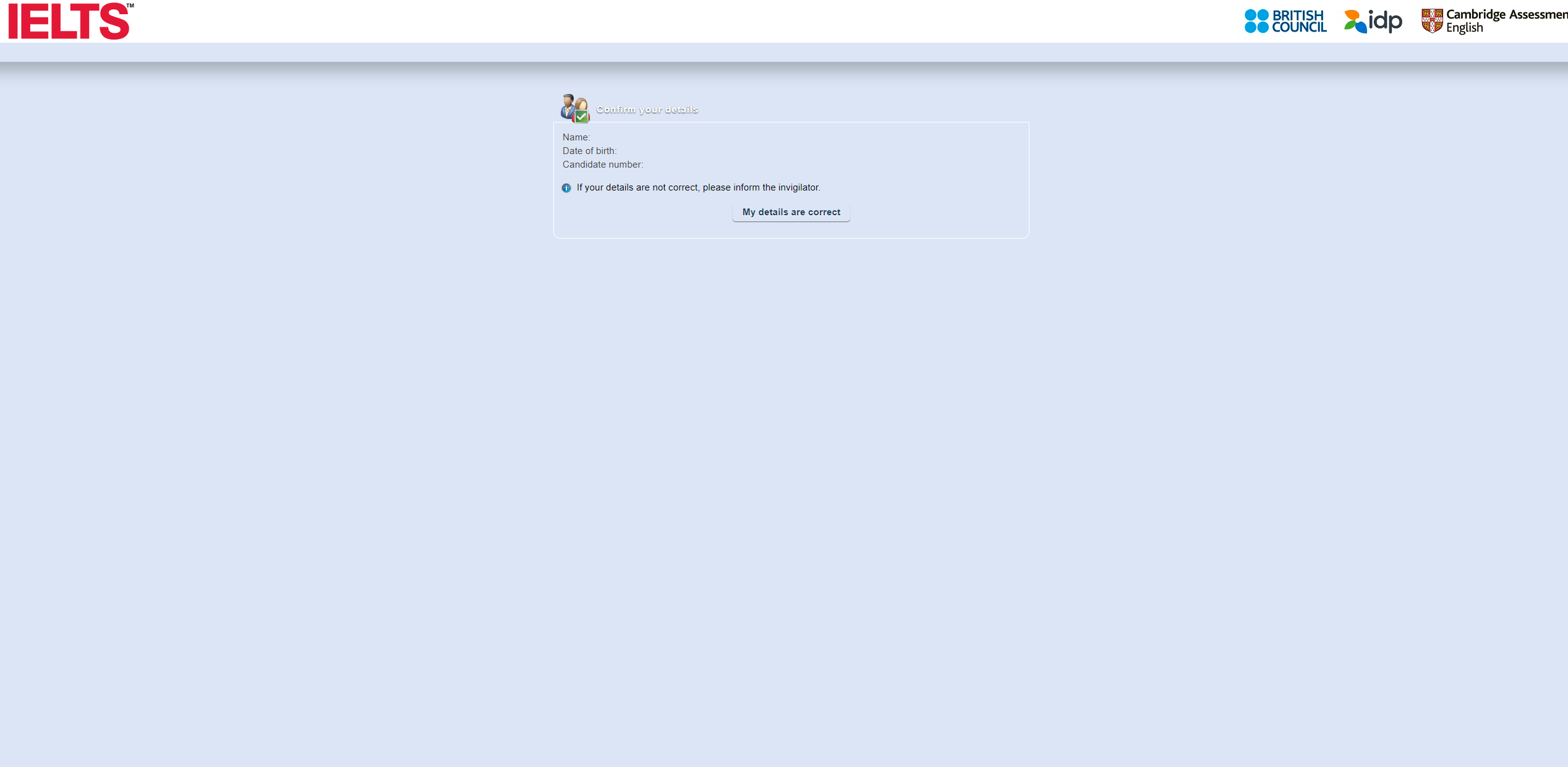Click the Cambridge Assessment English logo
This screenshot has width=1568, height=767.
(x=1494, y=21)
